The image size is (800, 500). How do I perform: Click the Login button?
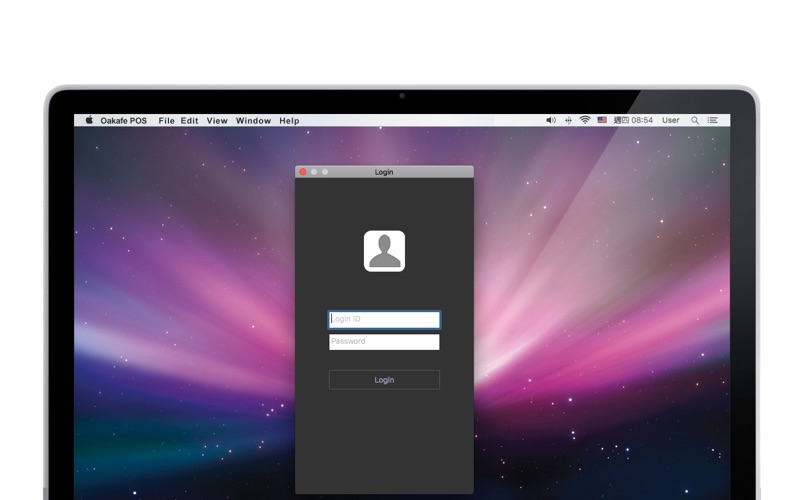(384, 380)
